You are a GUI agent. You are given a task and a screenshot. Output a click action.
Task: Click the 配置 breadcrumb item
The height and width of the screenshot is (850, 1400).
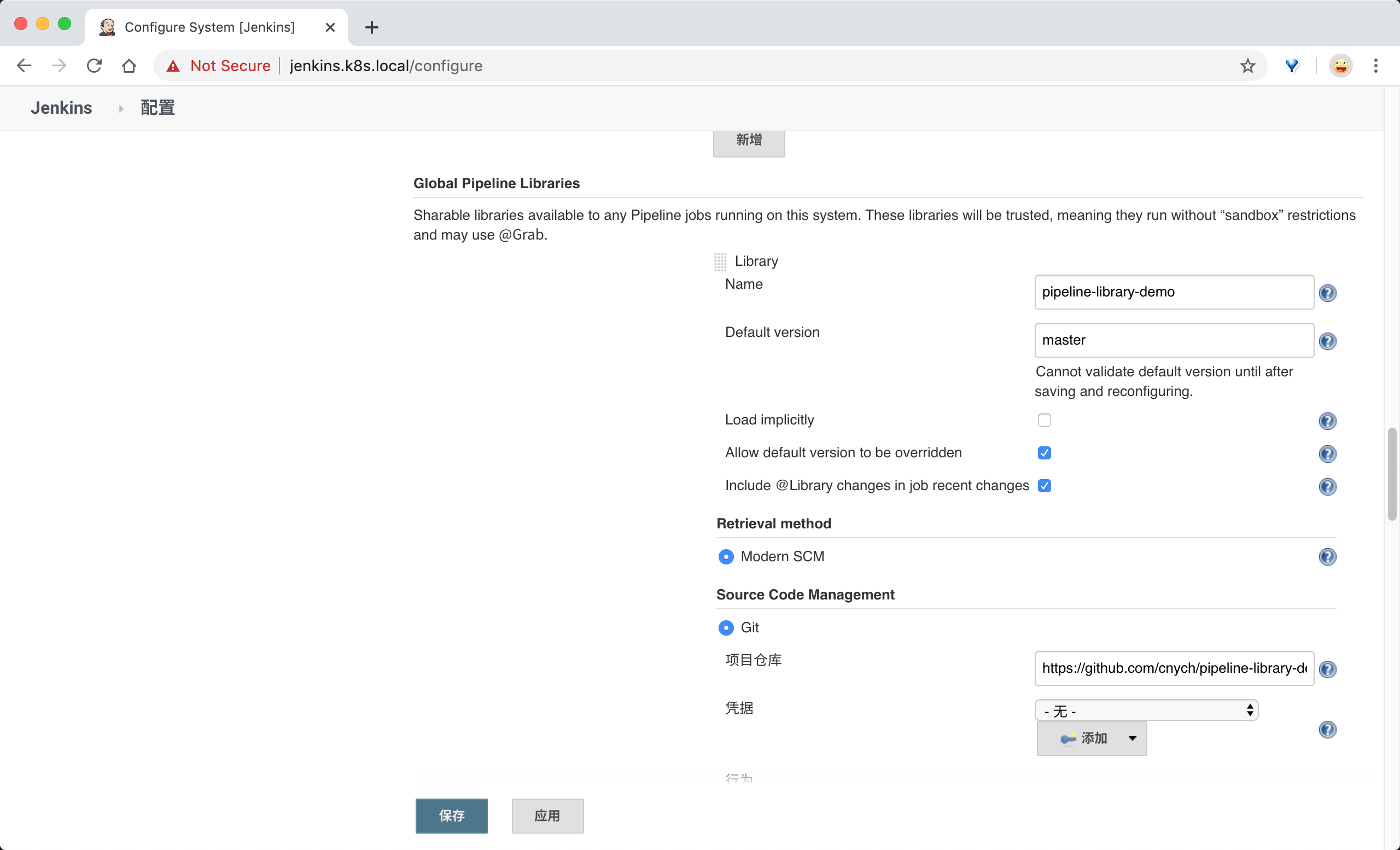157,107
